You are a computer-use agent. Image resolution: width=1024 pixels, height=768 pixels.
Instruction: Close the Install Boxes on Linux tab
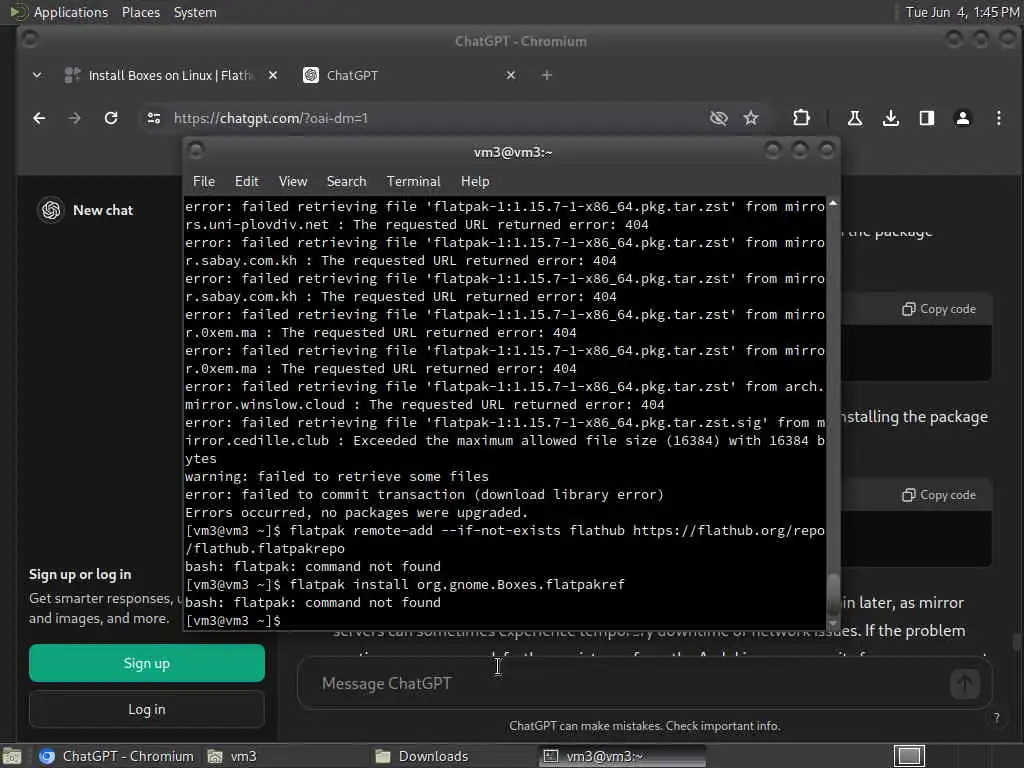273,75
